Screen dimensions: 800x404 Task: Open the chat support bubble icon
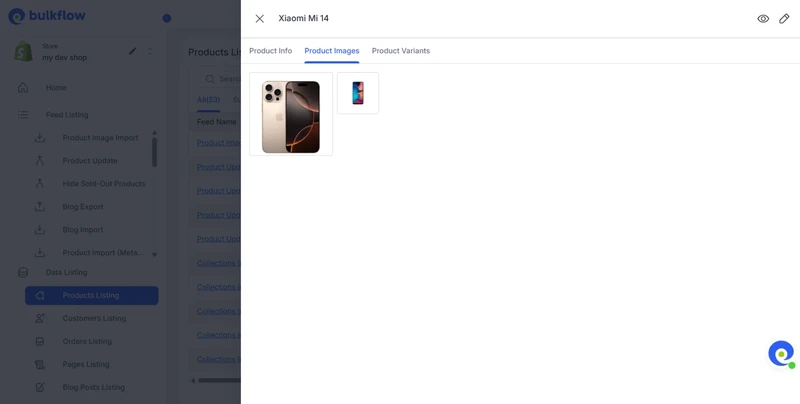coord(781,354)
